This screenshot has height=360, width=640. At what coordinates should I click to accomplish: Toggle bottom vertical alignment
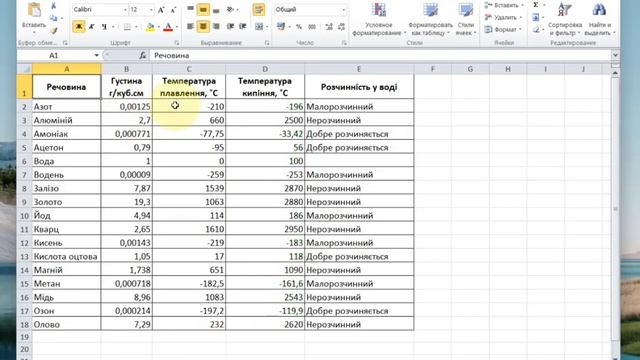coord(216,10)
